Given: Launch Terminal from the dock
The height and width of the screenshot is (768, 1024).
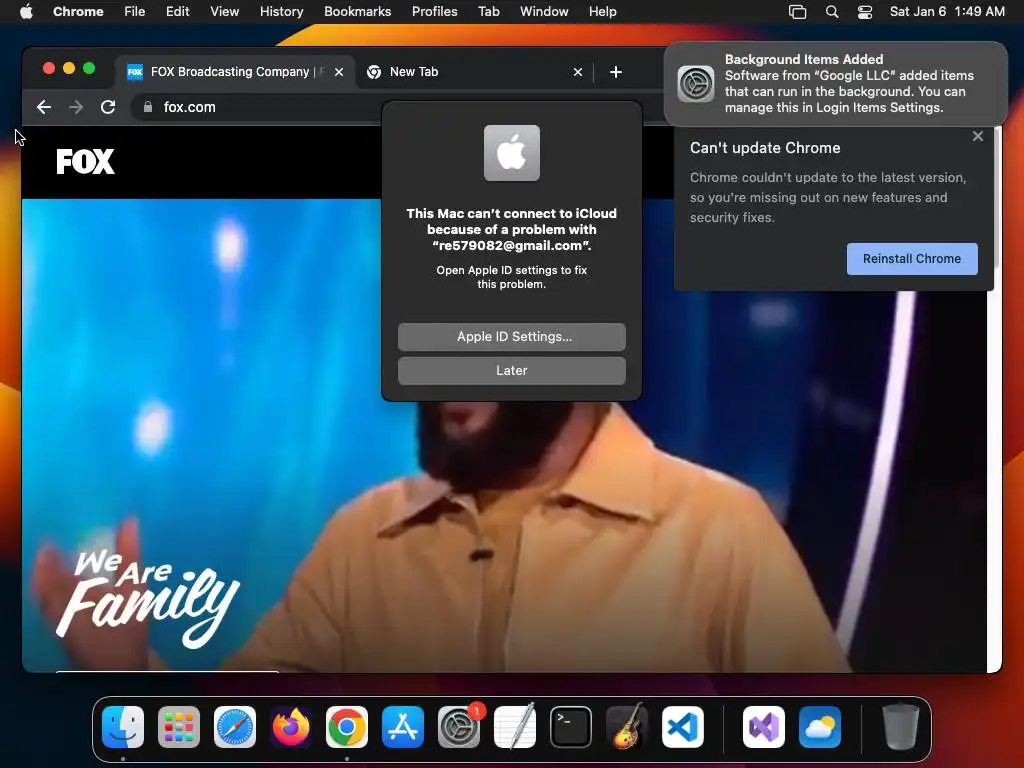Looking at the screenshot, I should [x=571, y=726].
